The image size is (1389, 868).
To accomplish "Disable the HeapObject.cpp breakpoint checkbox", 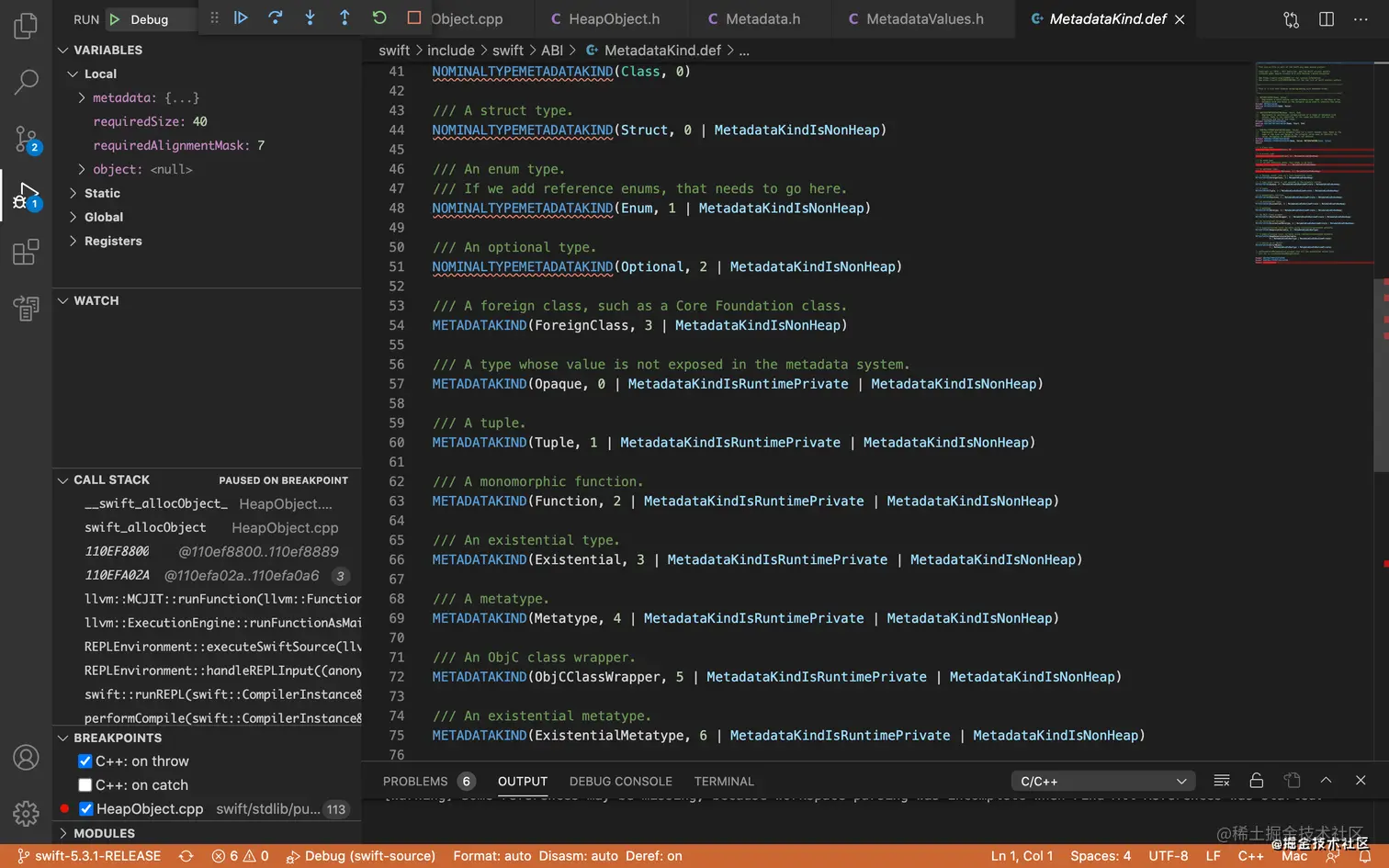I will tap(86, 809).
